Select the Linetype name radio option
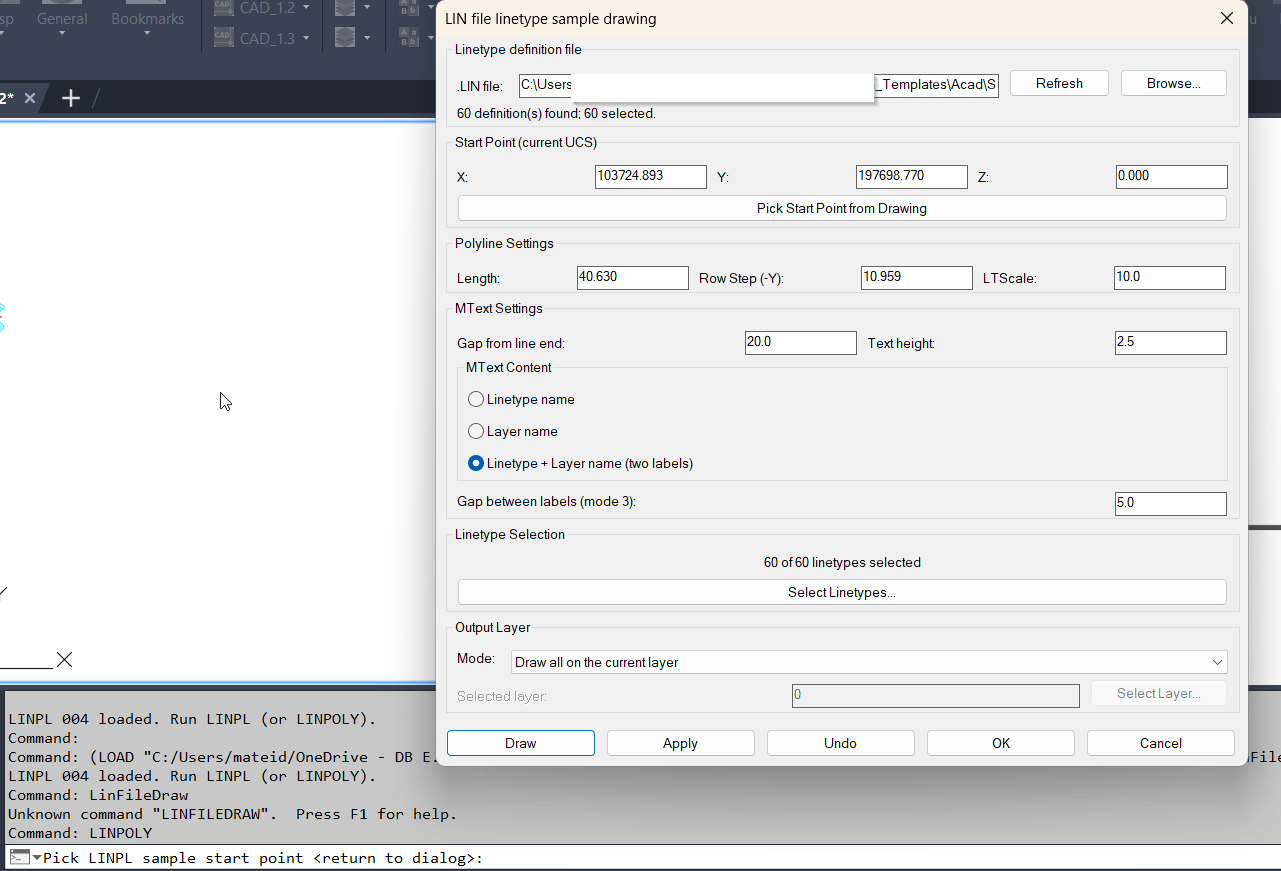The image size is (1281, 871). (x=476, y=399)
